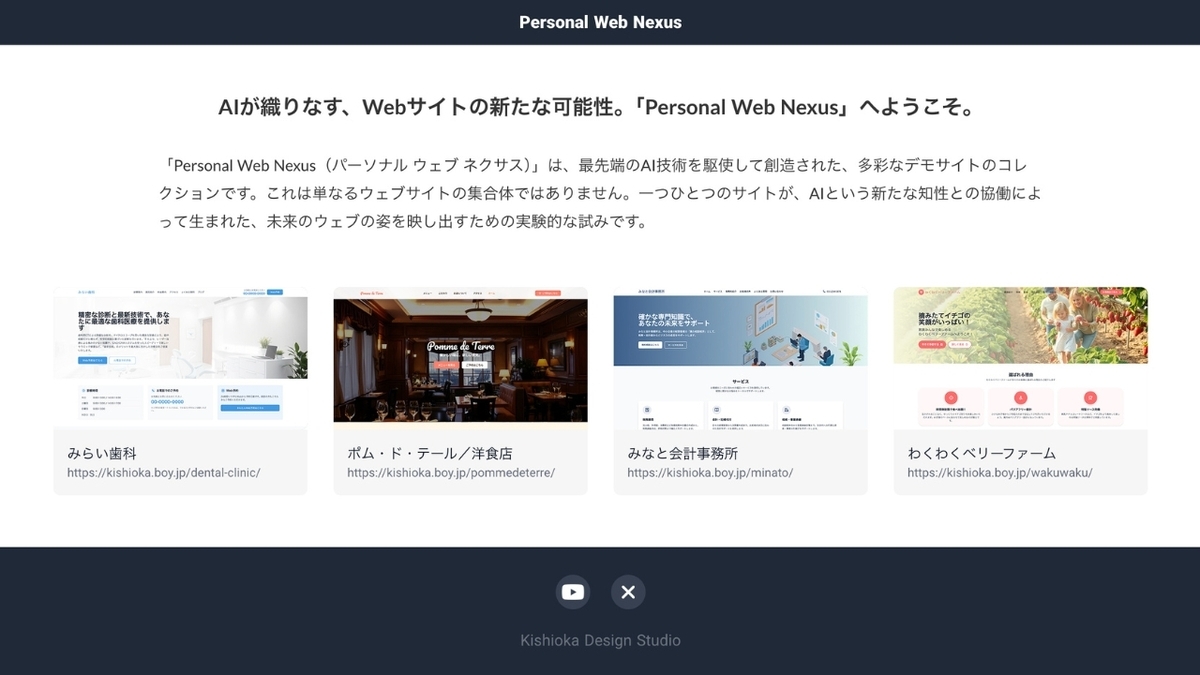The width and height of the screenshot is (1200, 675).
Task: Select the ポム・ド・テール／洋食店 card title
Action: pos(430,453)
